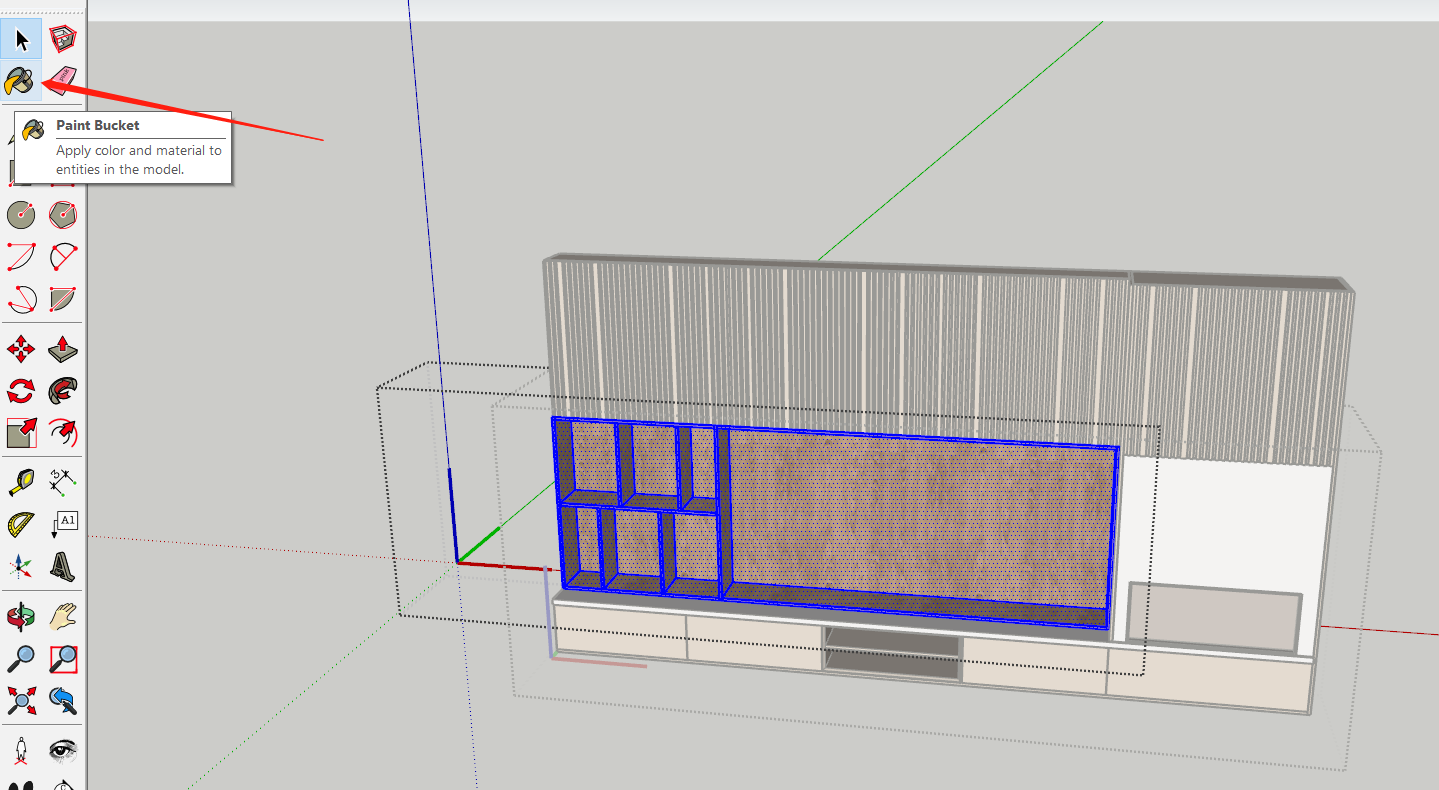Activate the Look Around eye tool
The height and width of the screenshot is (790, 1439).
tap(63, 750)
